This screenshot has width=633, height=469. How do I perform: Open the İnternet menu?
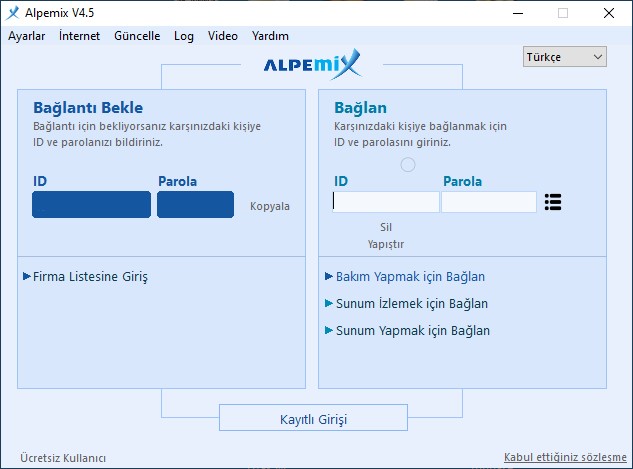[79, 36]
